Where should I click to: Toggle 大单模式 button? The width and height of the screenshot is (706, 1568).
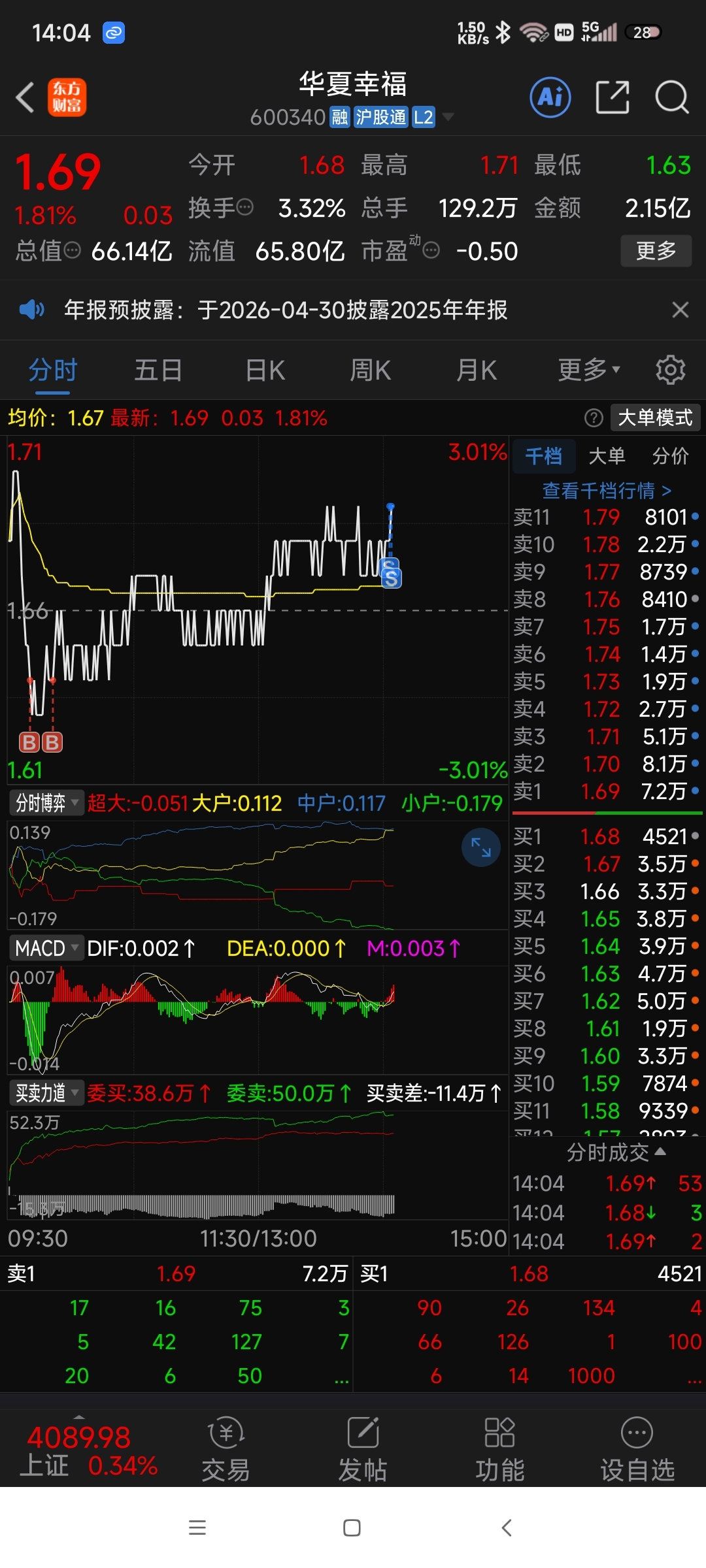tap(655, 418)
